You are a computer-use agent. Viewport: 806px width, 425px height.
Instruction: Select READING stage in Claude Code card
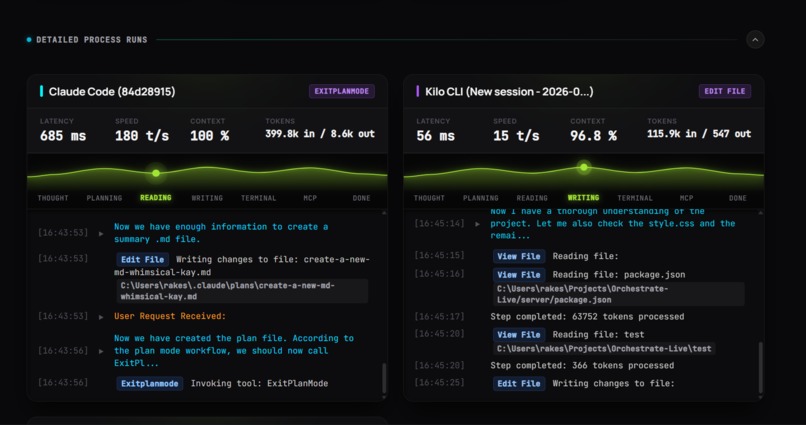[156, 198]
